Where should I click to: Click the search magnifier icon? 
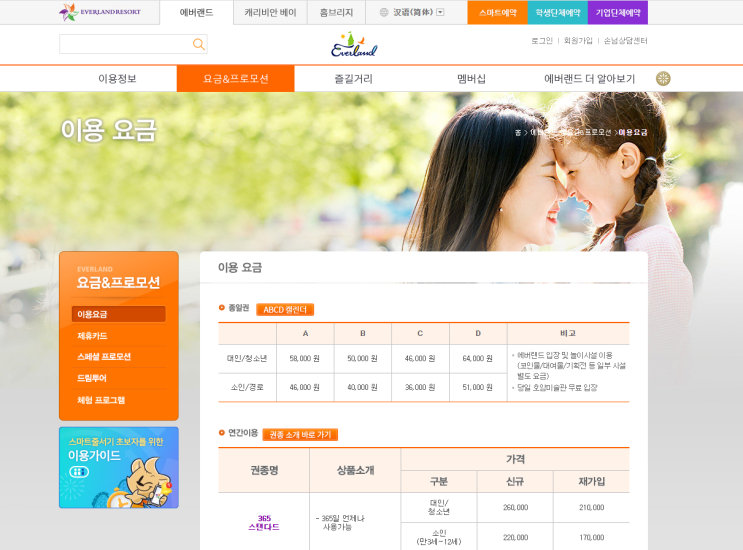[199, 44]
